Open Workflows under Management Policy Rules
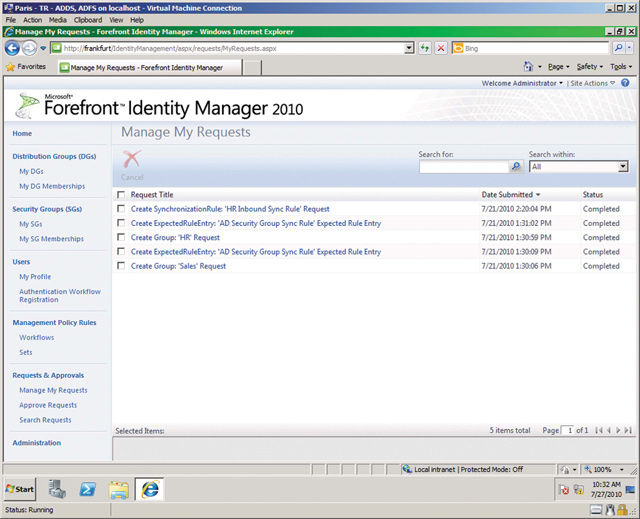This screenshot has height=519, width=640. pos(37,337)
